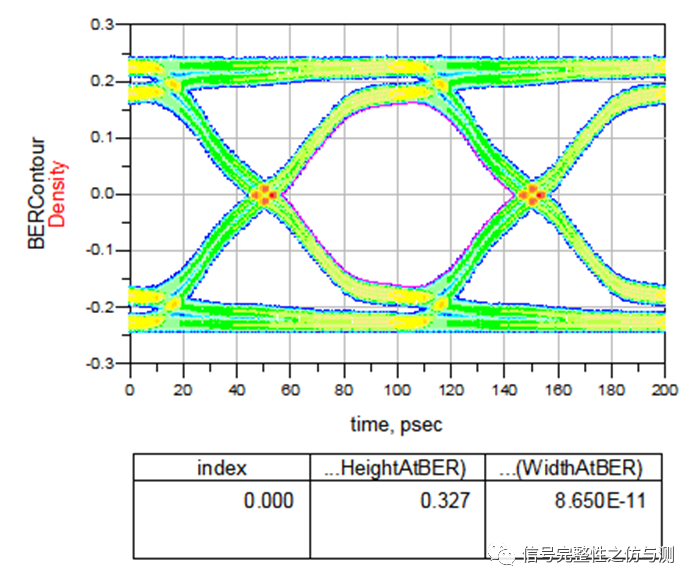Viewport: 697px width, 586px height.
Task: Click the 180 x-axis tick label
Action: pyautogui.click(x=611, y=390)
